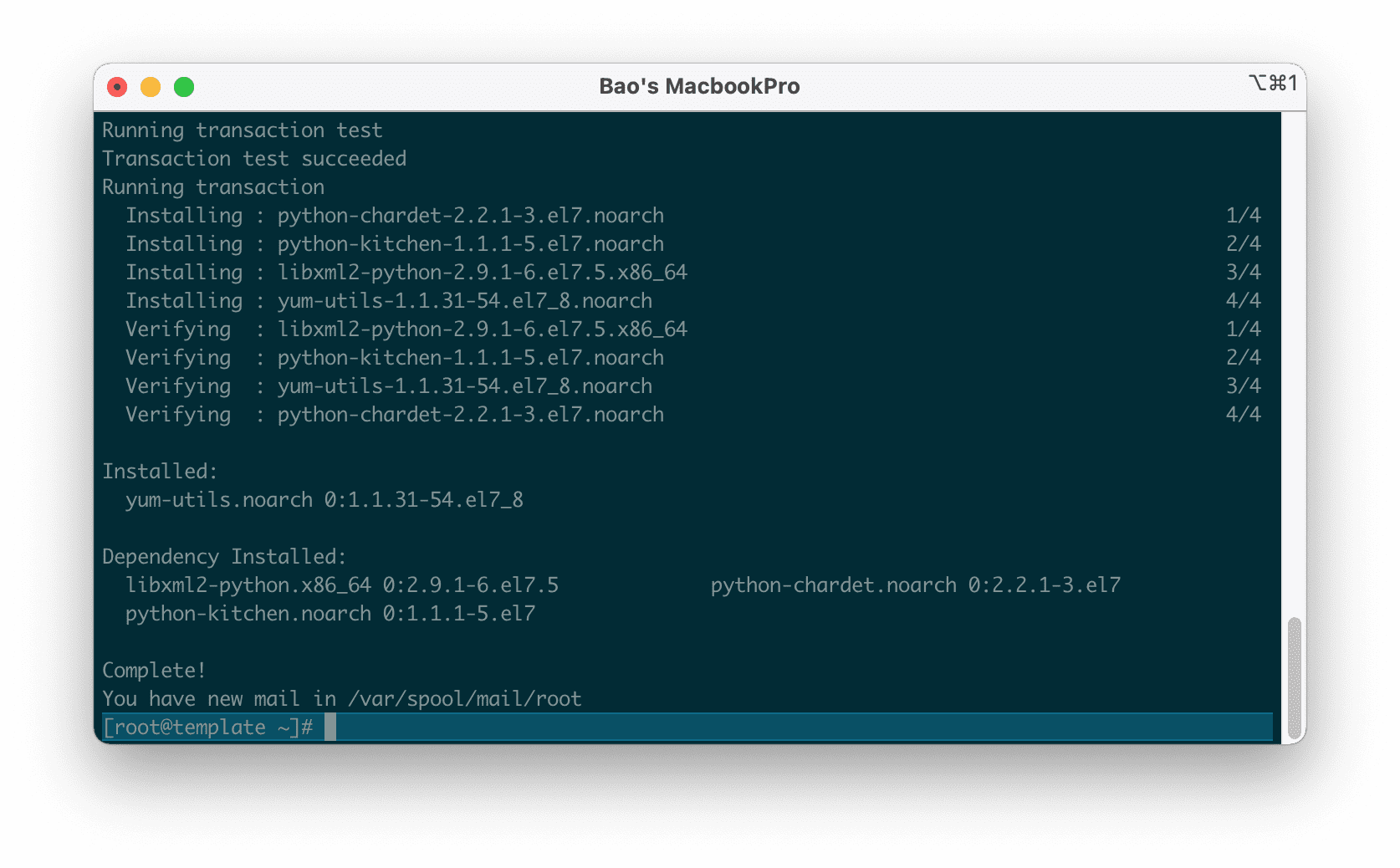The image size is (1400, 868).
Task: Select the Installing python-chardet line
Action: pyautogui.click(x=395, y=215)
